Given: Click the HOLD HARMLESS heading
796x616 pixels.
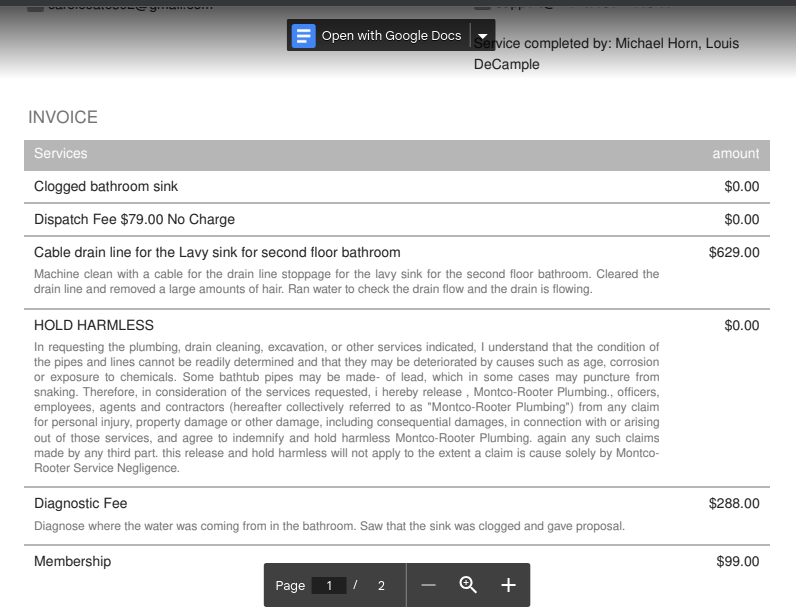Looking at the screenshot, I should [x=94, y=326].
